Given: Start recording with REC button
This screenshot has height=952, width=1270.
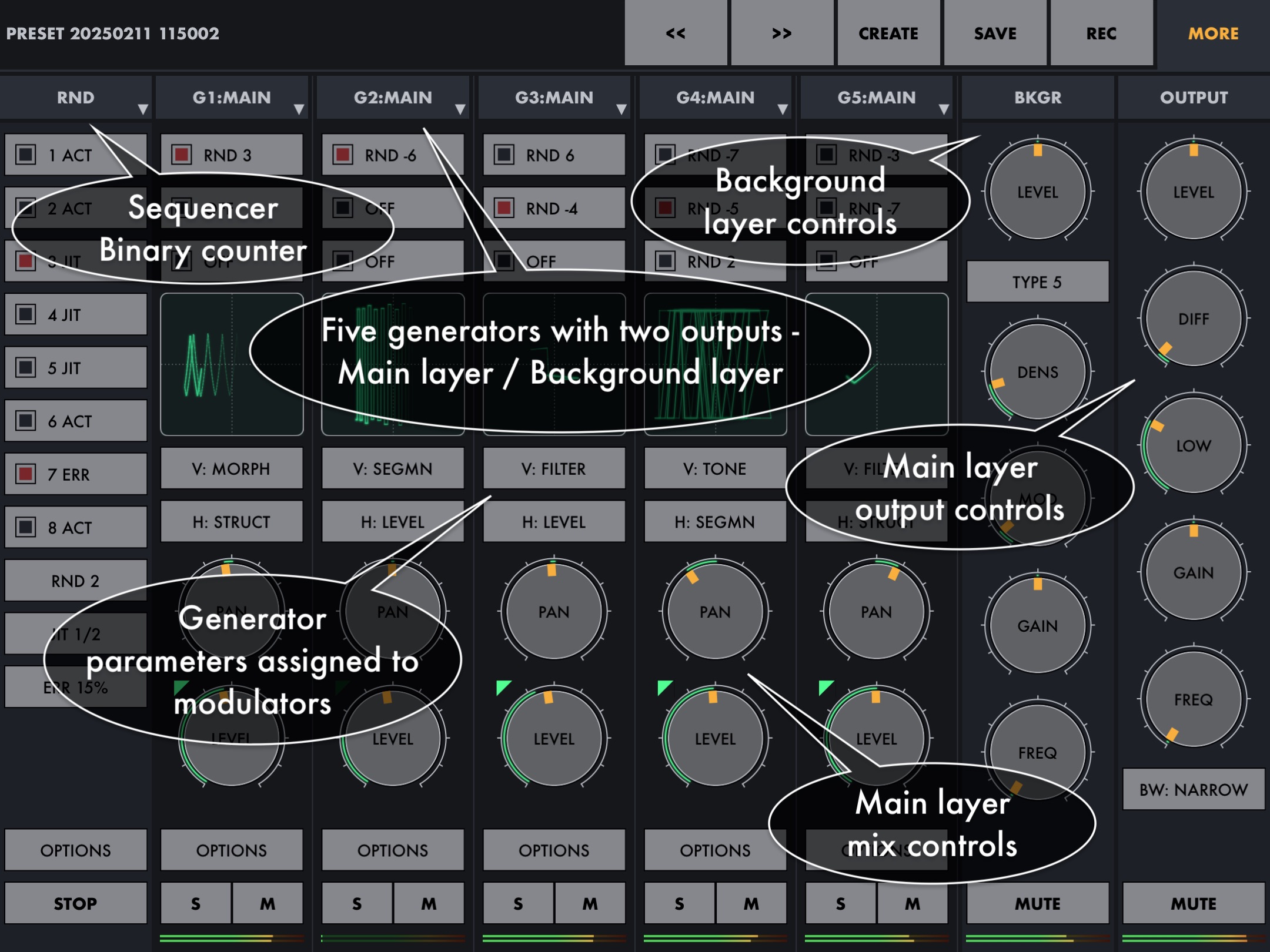Looking at the screenshot, I should click(x=1101, y=33).
